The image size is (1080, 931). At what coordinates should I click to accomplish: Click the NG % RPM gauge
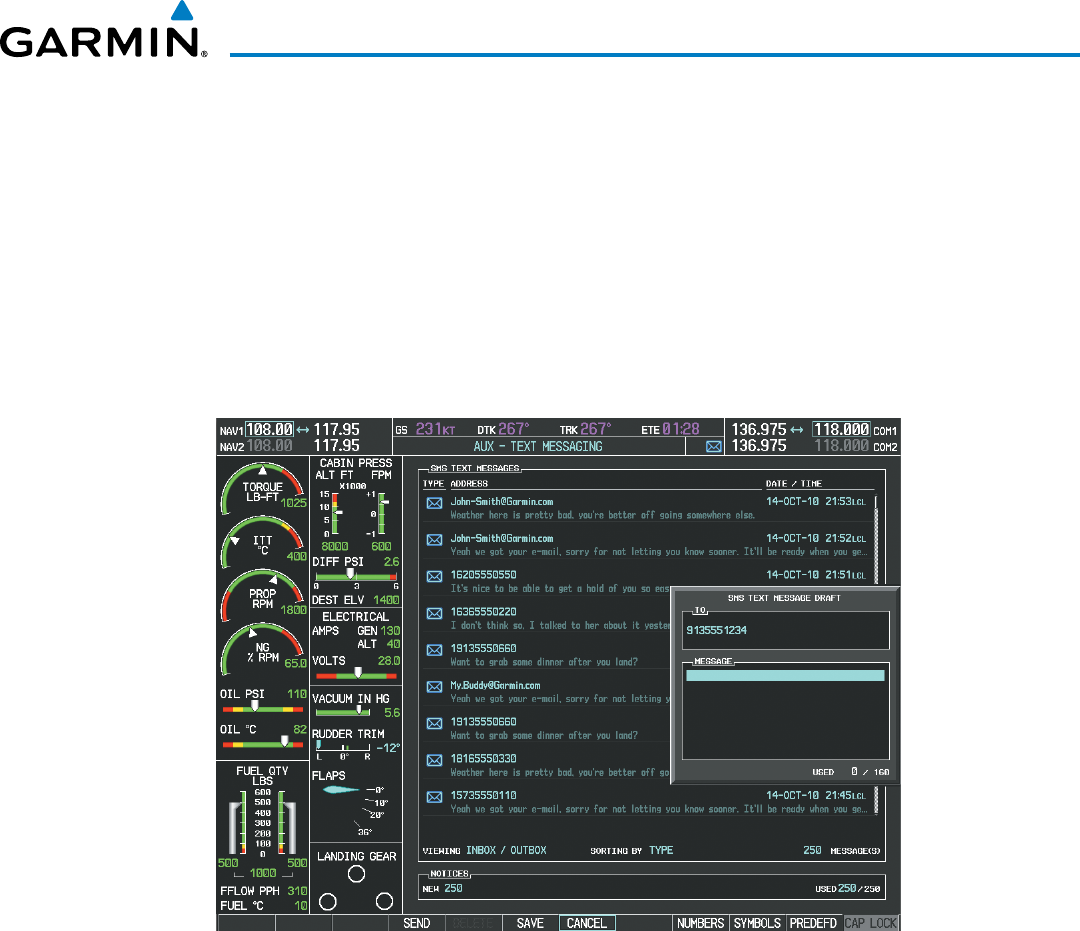[263, 650]
